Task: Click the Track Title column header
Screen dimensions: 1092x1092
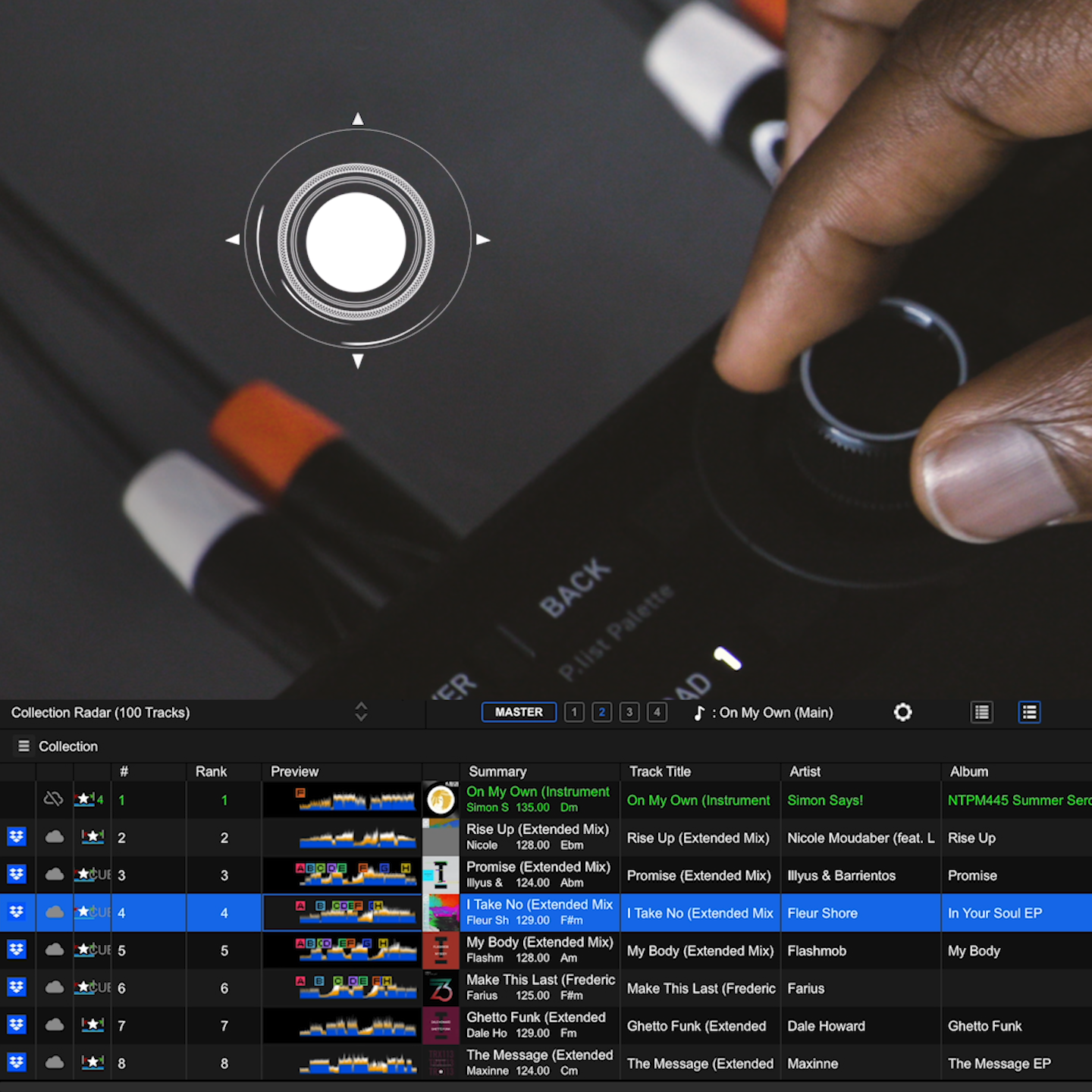Action: pos(660,771)
